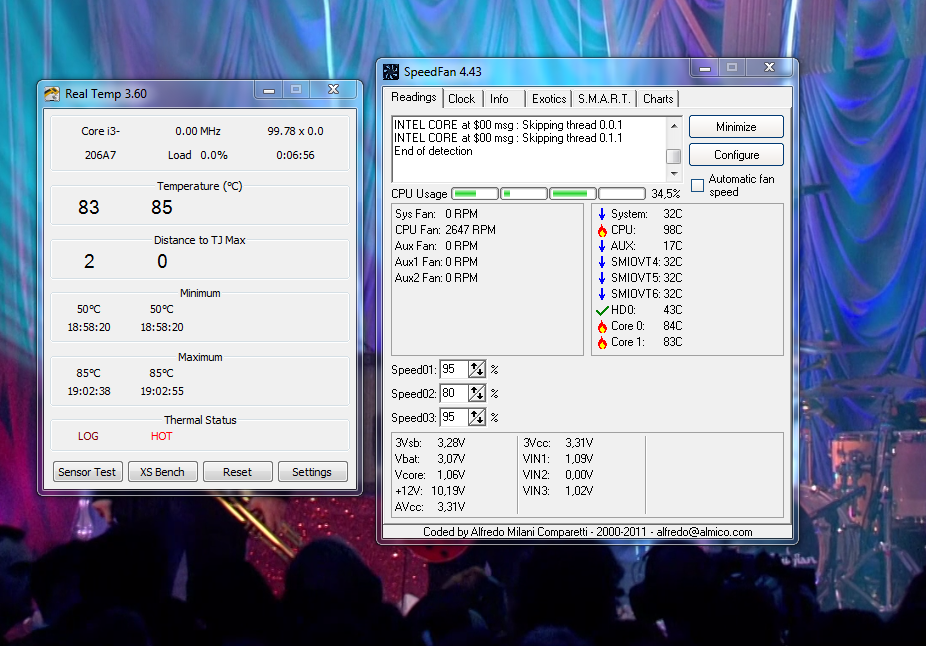Screen dimensions: 926x646
Task: Switch to the Charts tab
Action: coord(658,99)
